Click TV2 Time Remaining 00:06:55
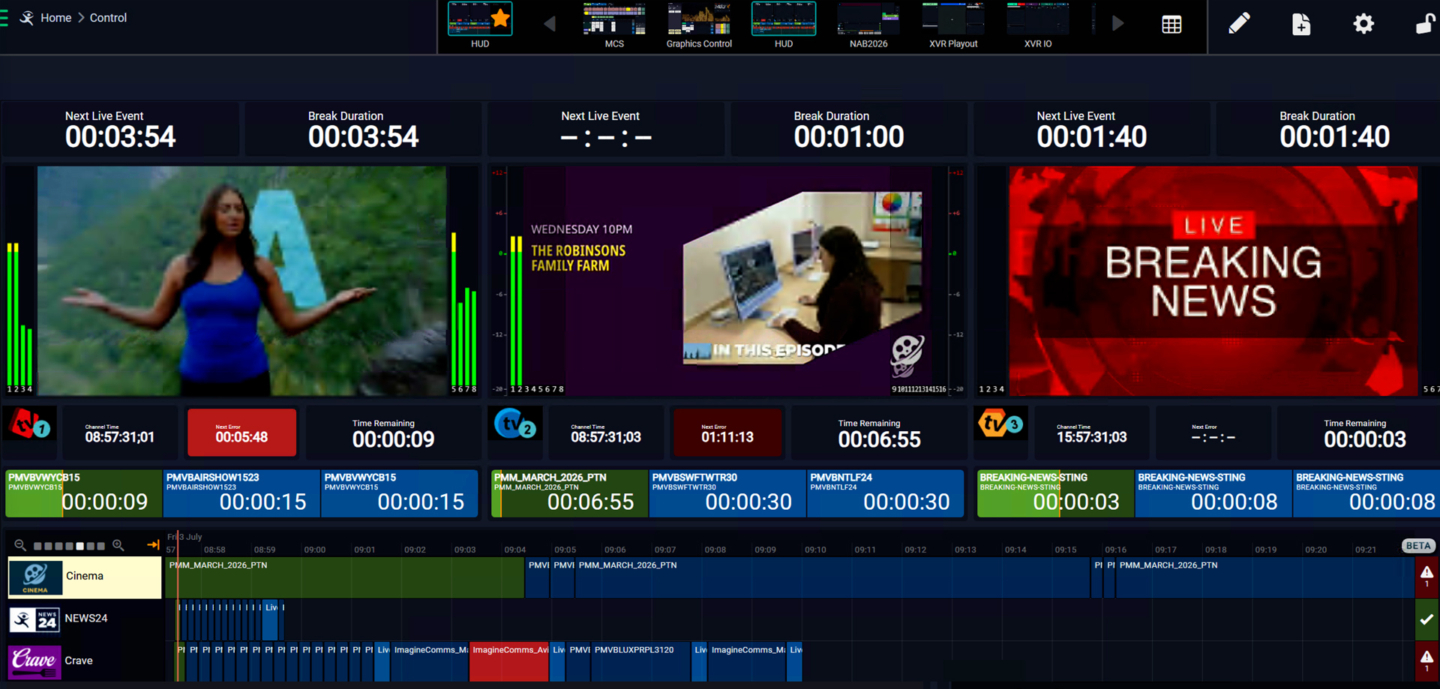Screen dimensions: 1440x689 (879, 433)
